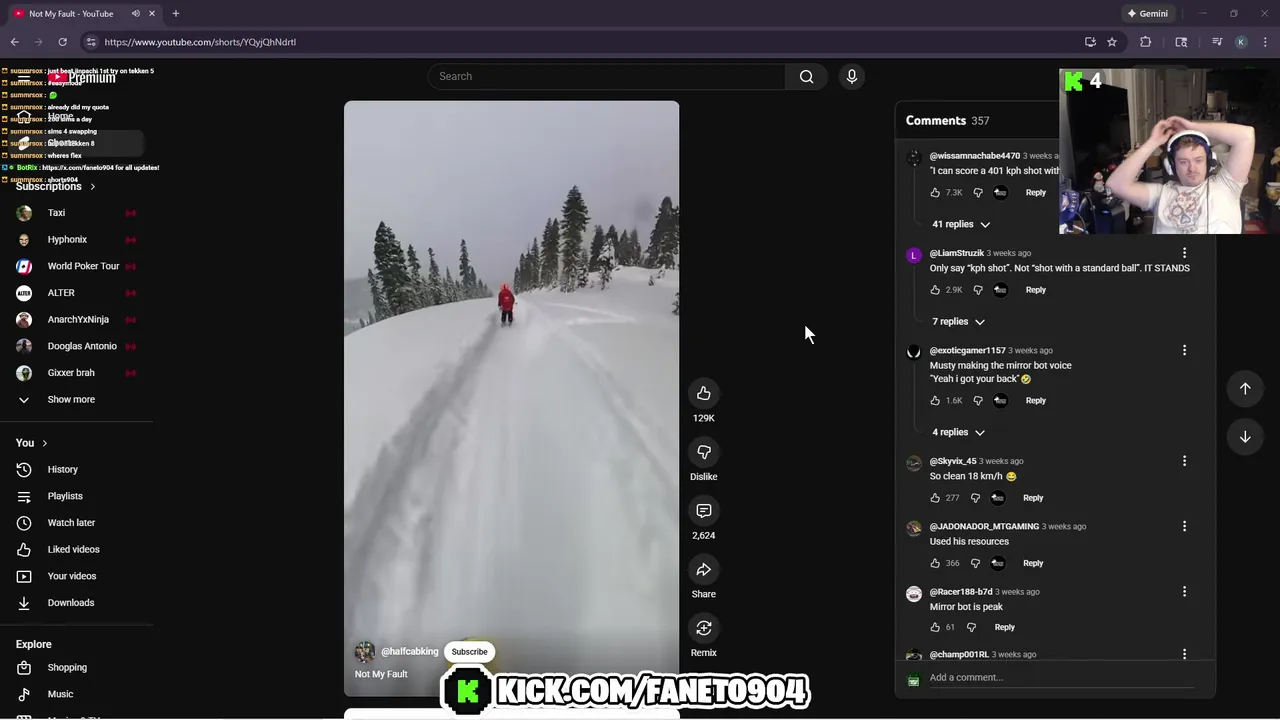Viewport: 1280px width, 720px height.
Task: Expand 4 replies under exoticgamer1157 comment
Action: coord(958,432)
